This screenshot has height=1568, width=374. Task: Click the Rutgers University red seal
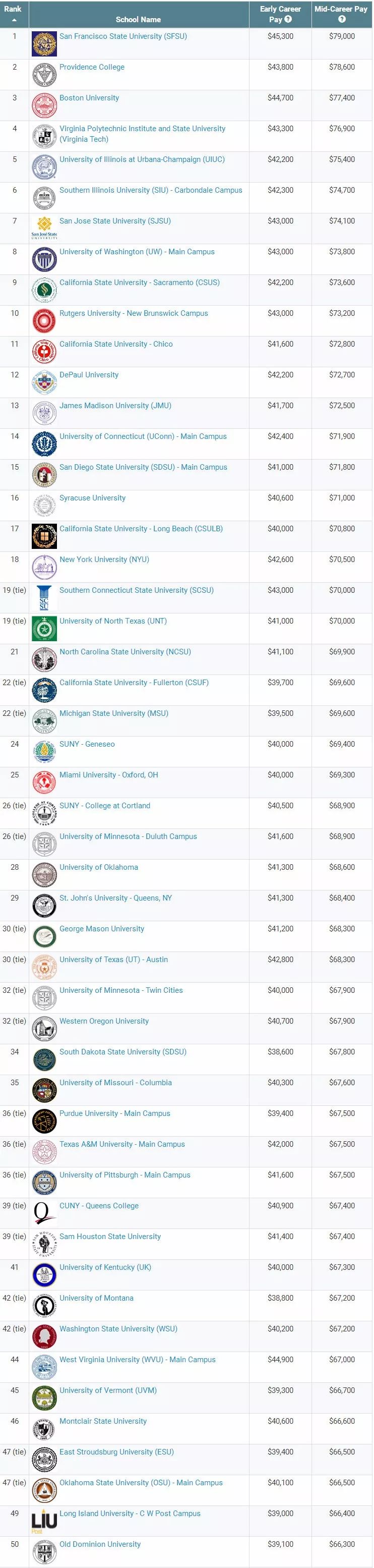pyautogui.click(x=44, y=321)
